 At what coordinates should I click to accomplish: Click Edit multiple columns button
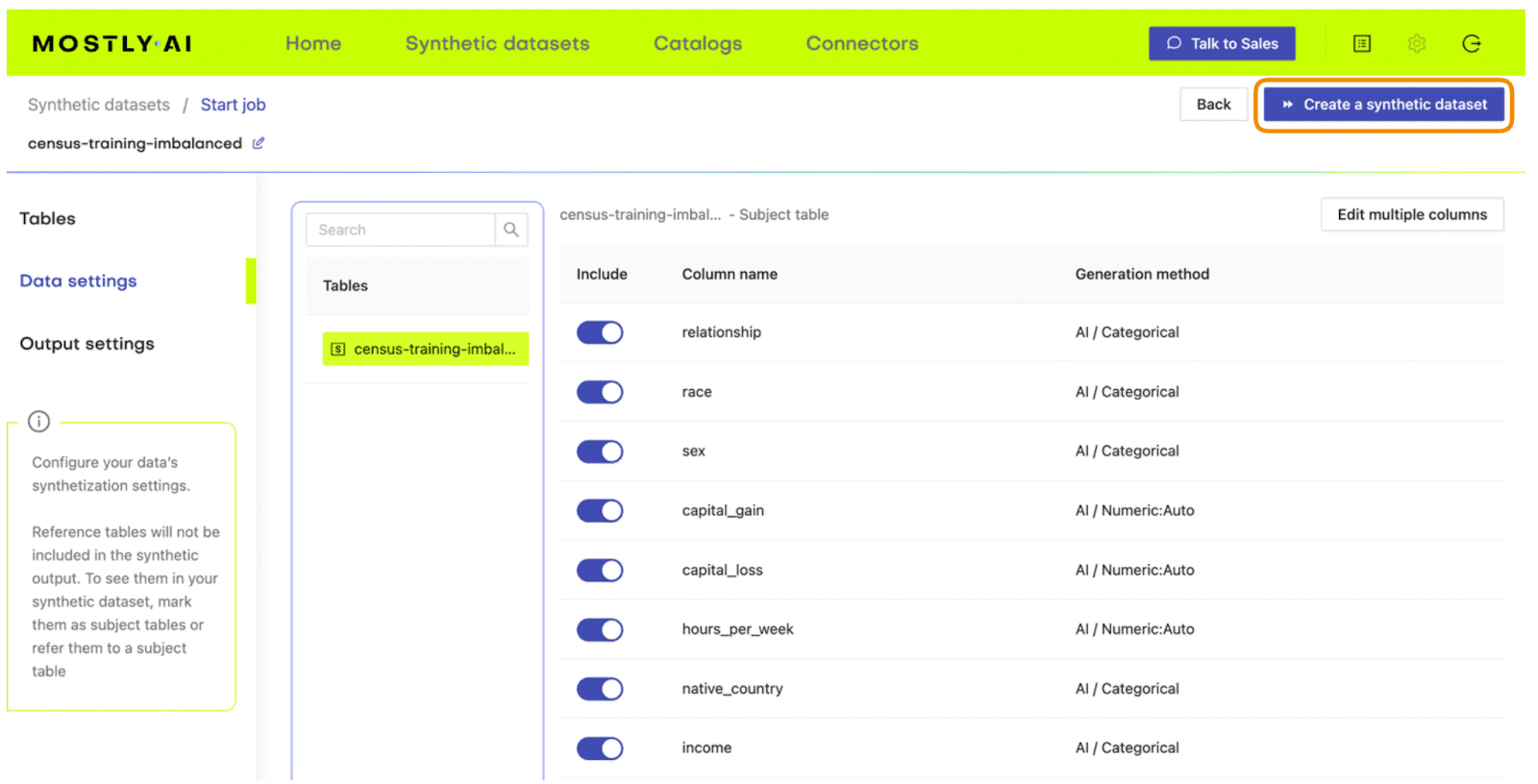[1412, 214]
